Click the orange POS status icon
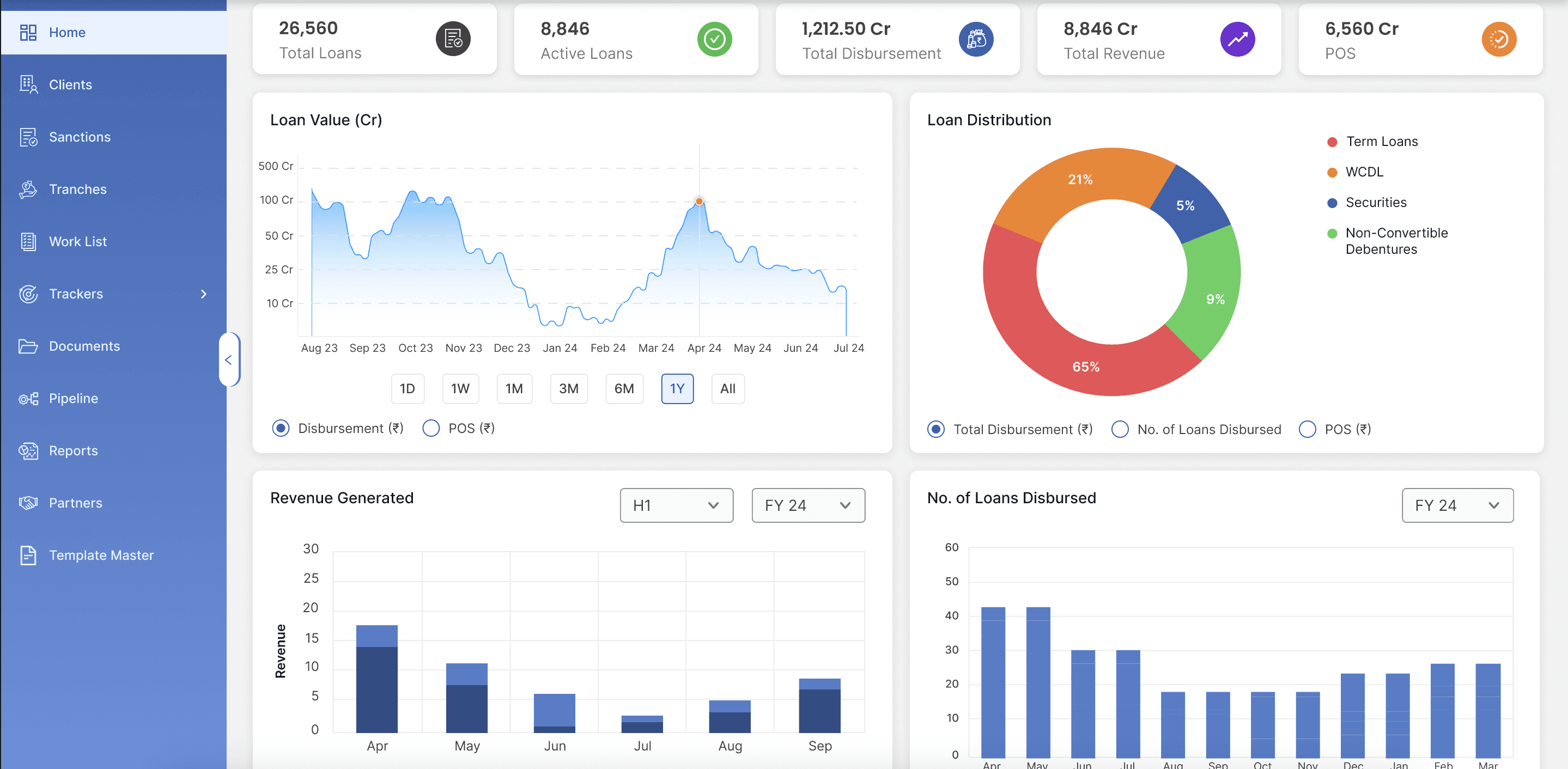 (x=1498, y=40)
